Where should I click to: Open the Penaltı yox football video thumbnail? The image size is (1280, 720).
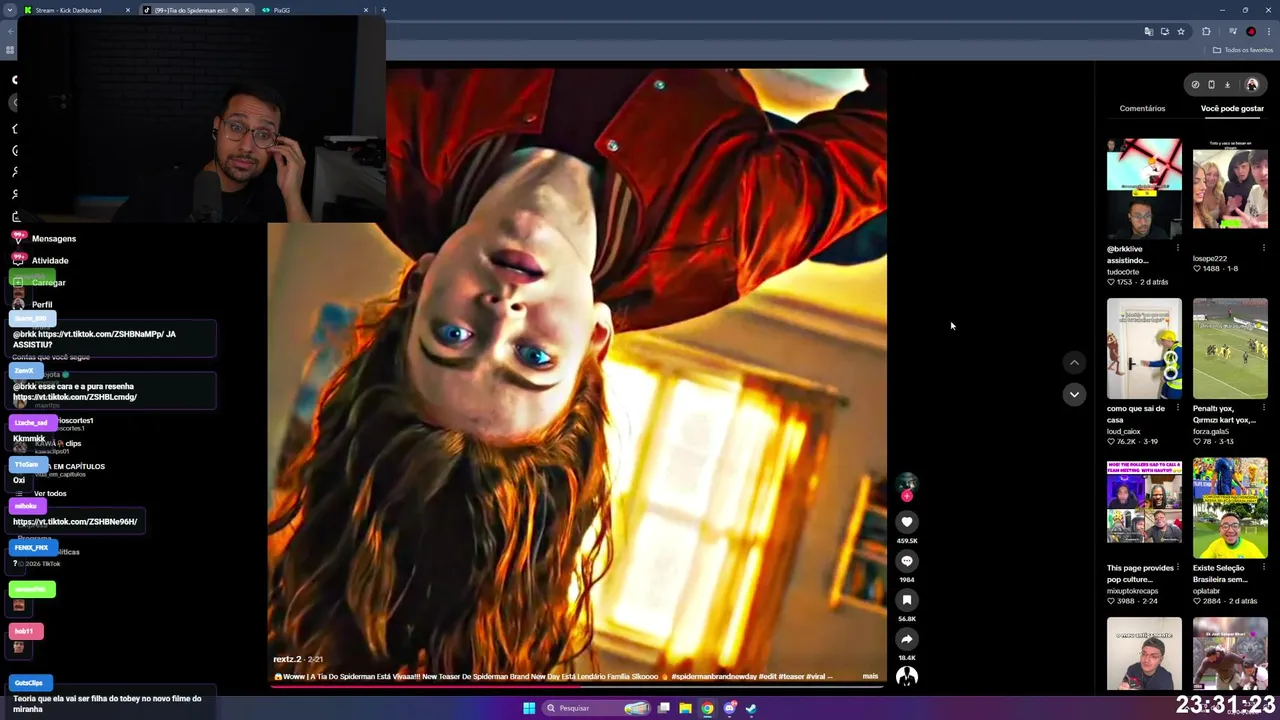[x=1230, y=348]
